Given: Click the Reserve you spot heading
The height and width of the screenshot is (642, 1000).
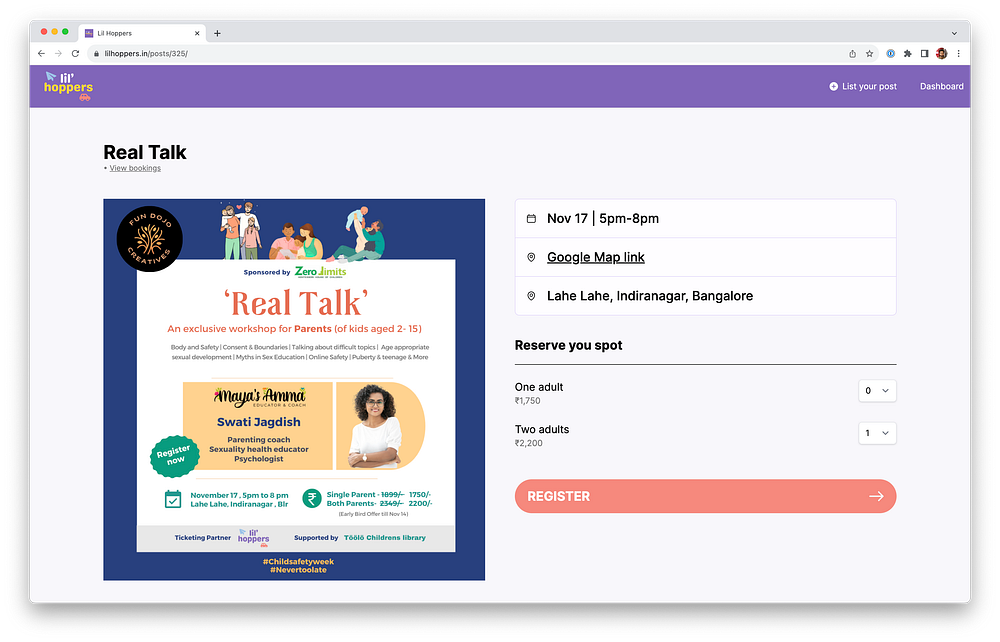Looking at the screenshot, I should 568,346.
